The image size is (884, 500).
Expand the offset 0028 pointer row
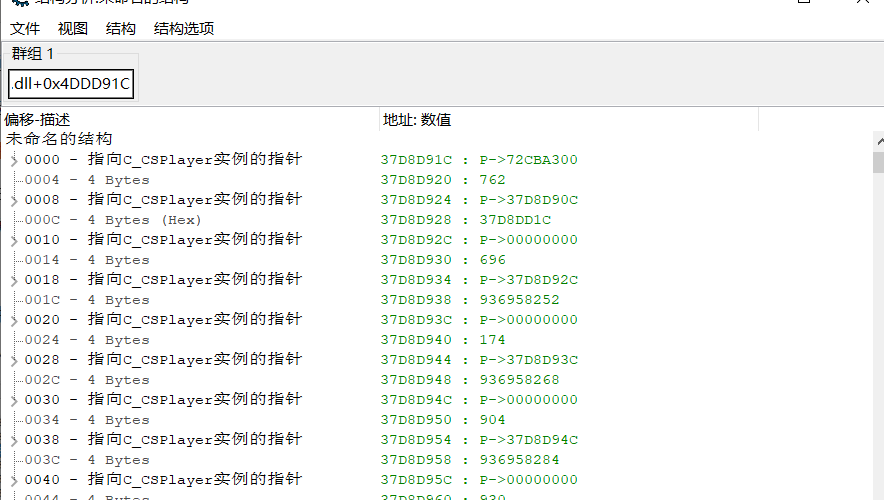pyautogui.click(x=14, y=360)
